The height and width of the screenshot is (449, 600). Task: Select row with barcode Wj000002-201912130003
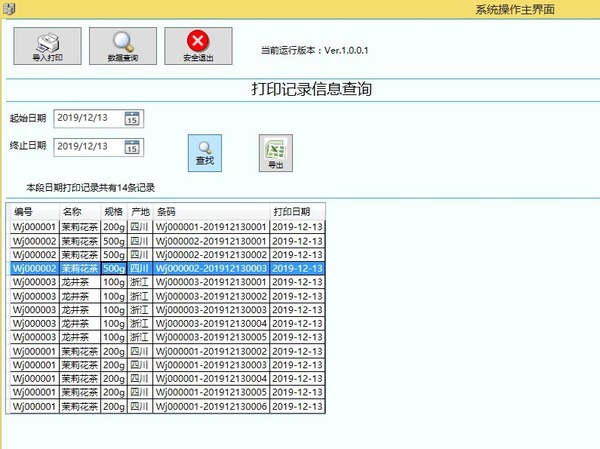[x=211, y=269]
